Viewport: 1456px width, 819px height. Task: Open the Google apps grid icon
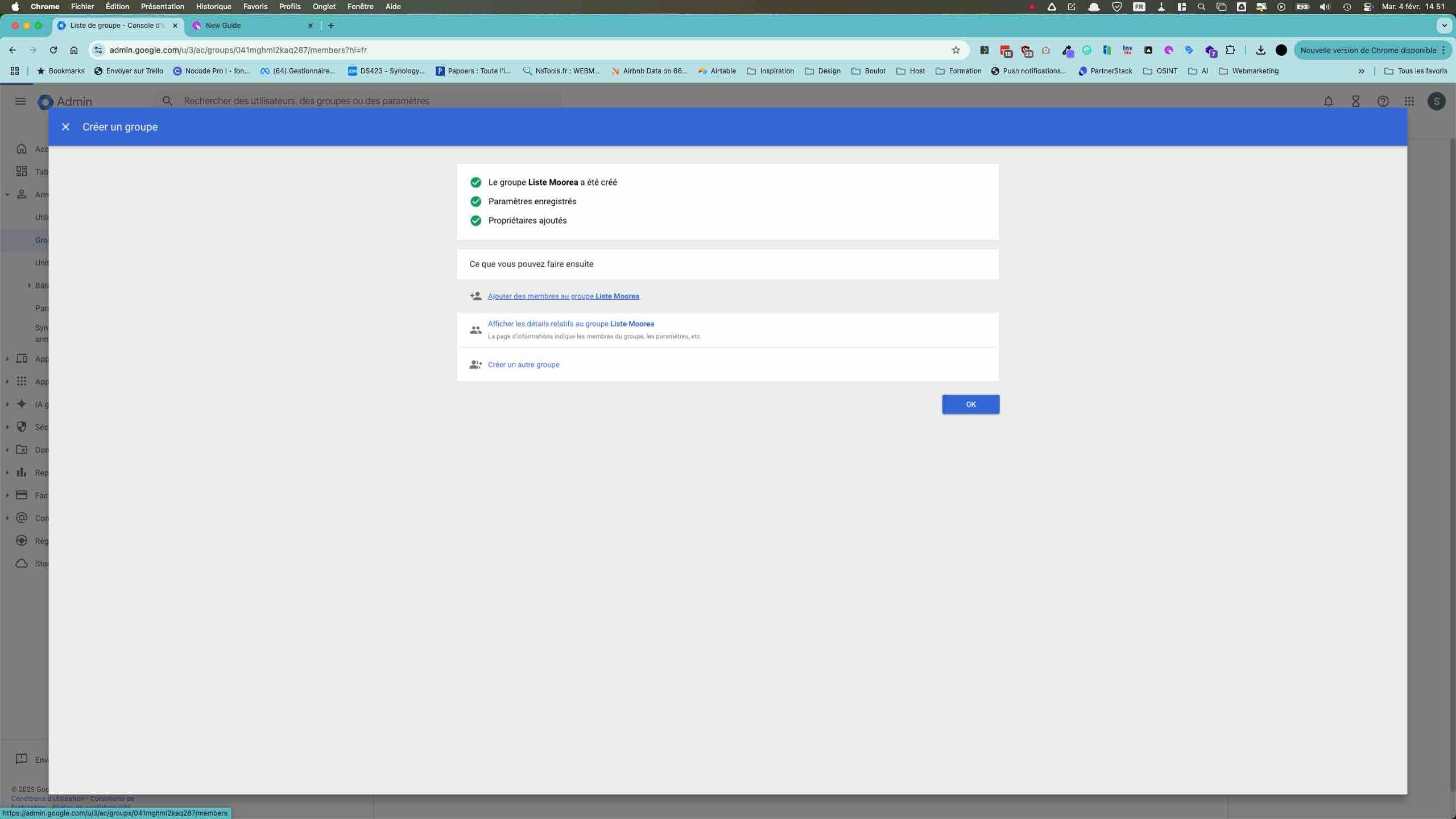1409,101
